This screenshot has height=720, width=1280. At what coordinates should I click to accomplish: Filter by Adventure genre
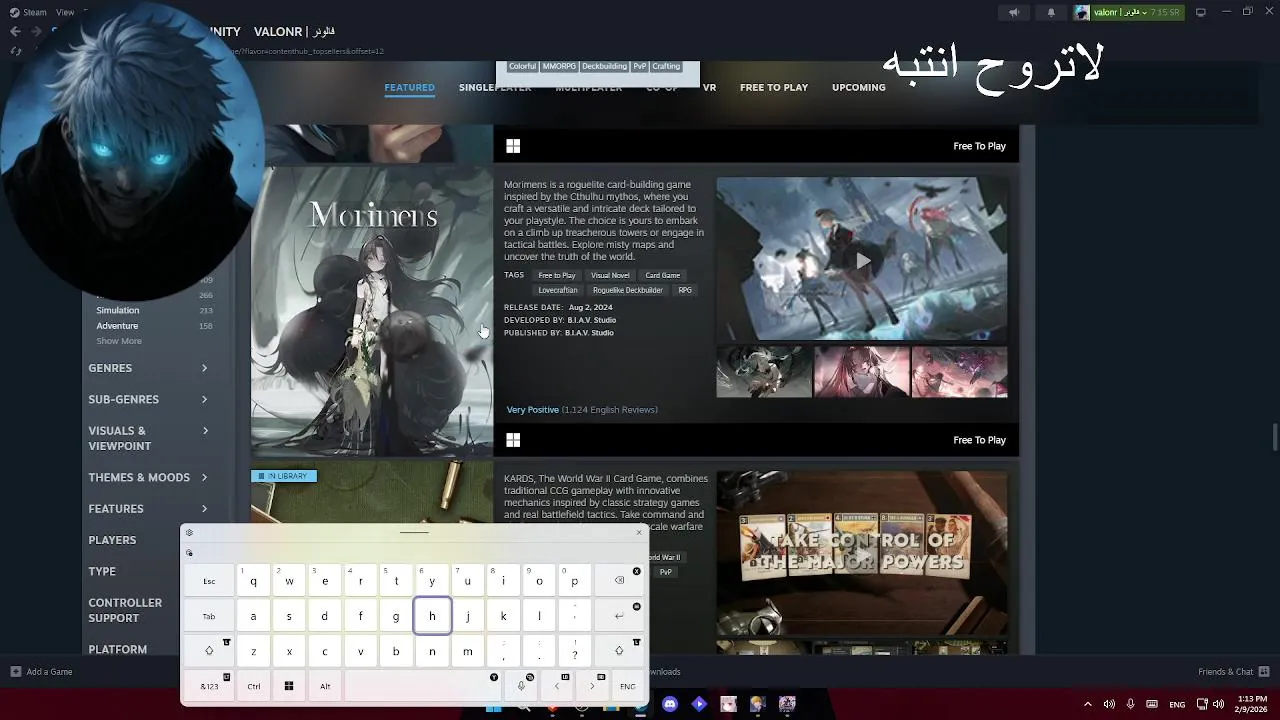point(117,325)
